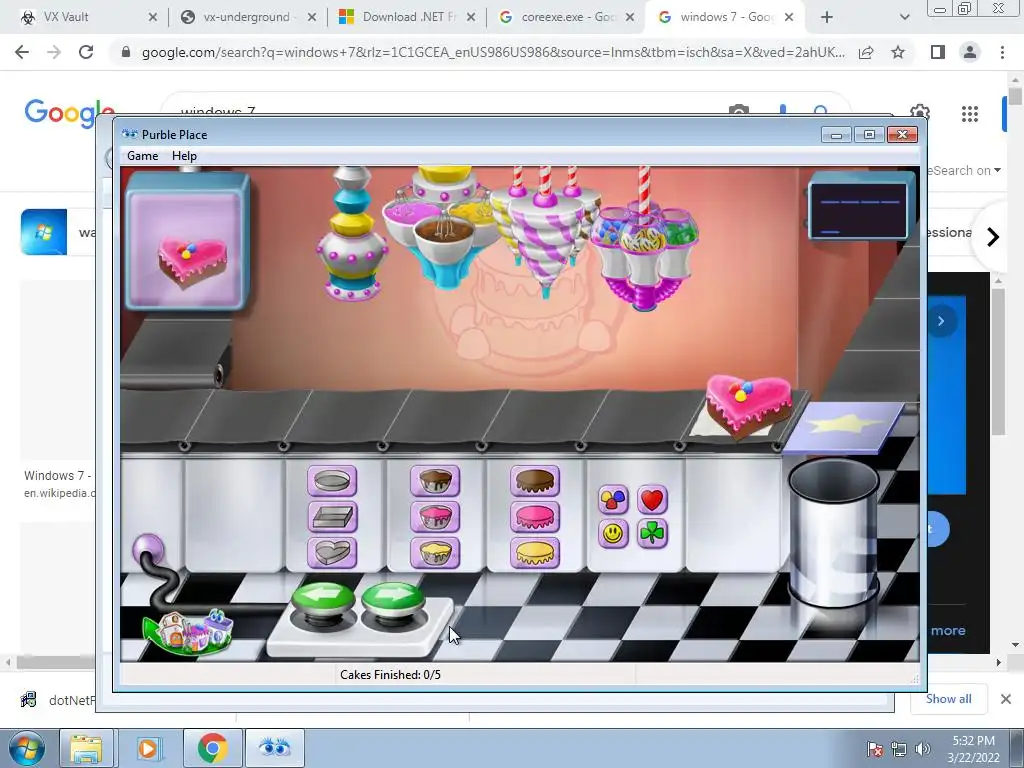The width and height of the screenshot is (1024, 768).
Task: Open Windows Media Player from taskbar
Action: pos(148,748)
